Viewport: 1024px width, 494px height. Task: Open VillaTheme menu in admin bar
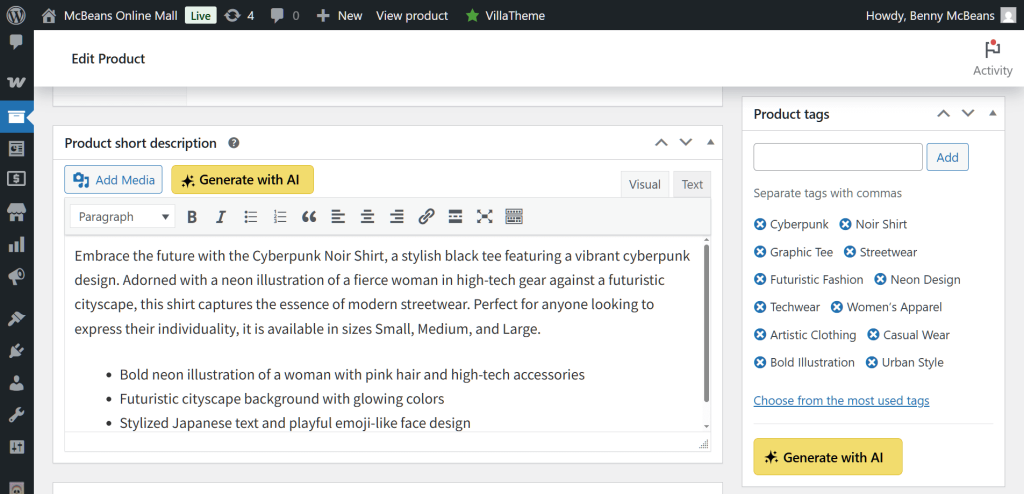point(505,16)
